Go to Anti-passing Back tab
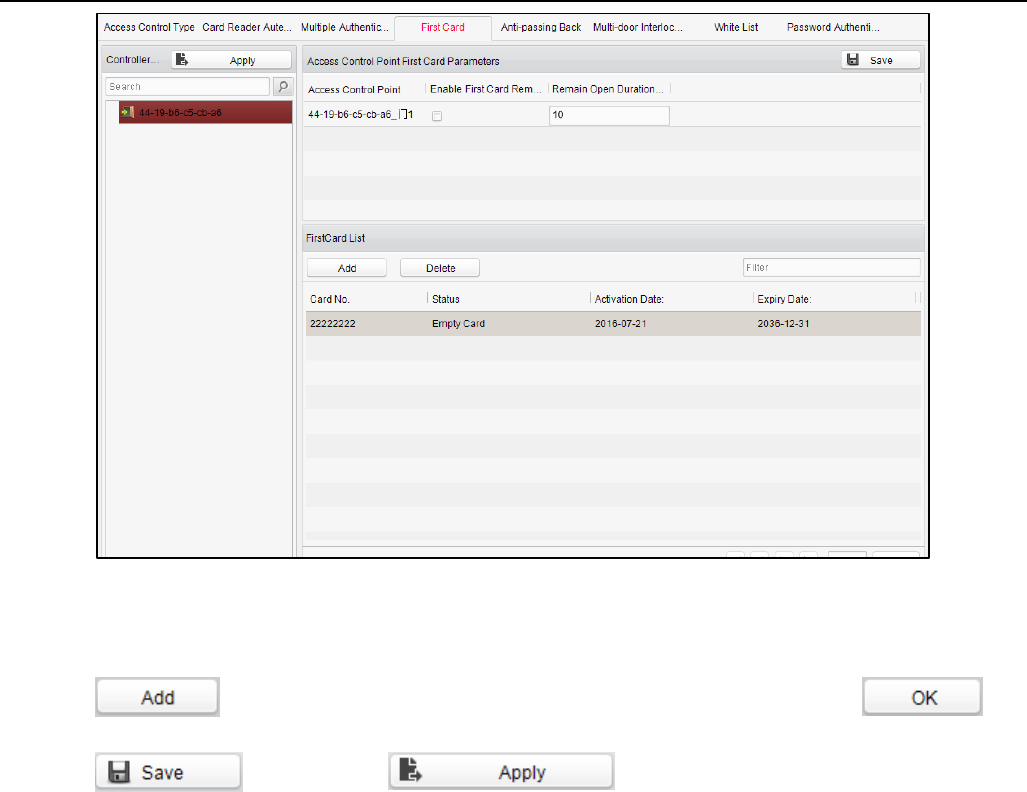1027x792 pixels. pos(541,28)
